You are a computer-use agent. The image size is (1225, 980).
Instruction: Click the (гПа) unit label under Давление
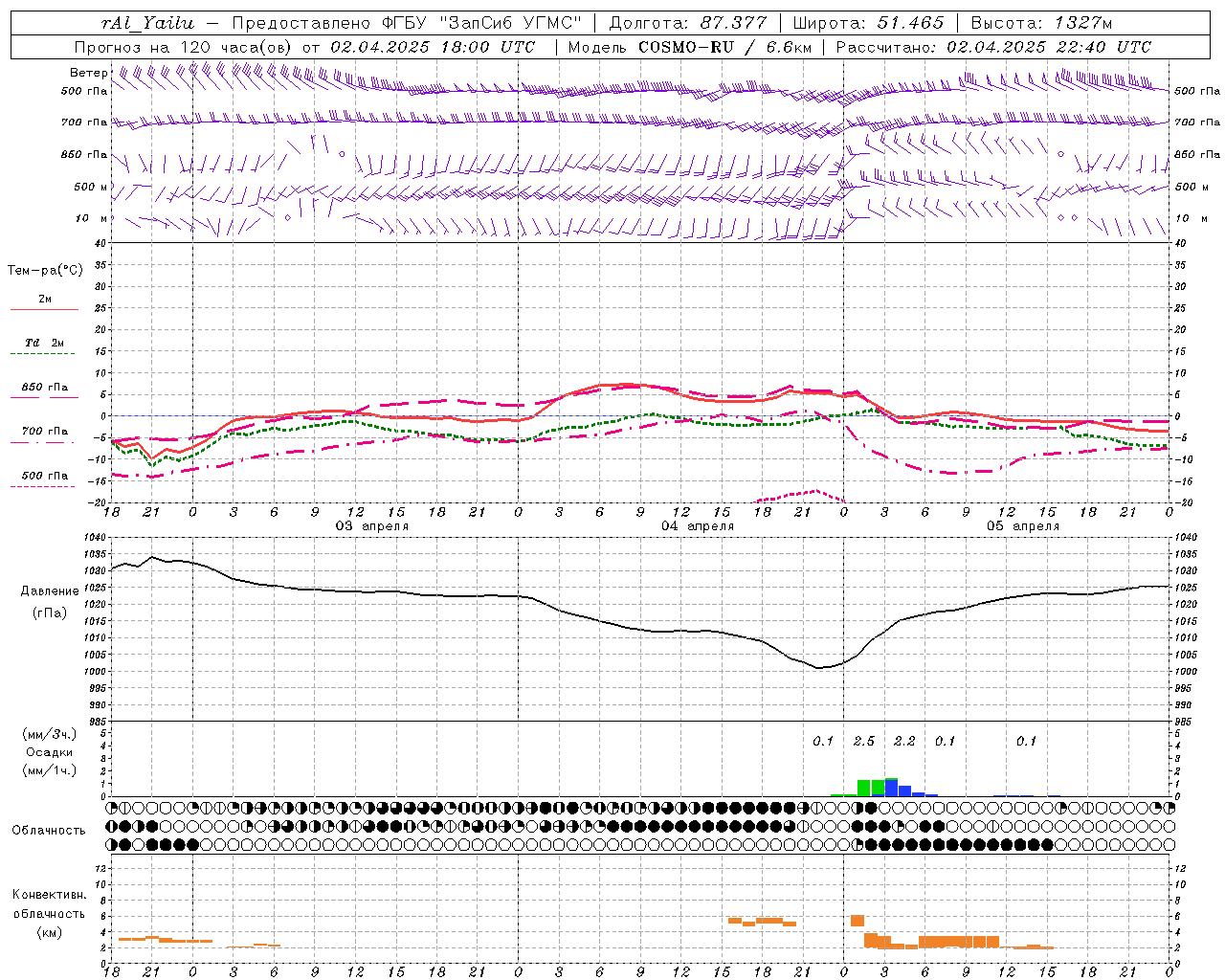[50, 613]
